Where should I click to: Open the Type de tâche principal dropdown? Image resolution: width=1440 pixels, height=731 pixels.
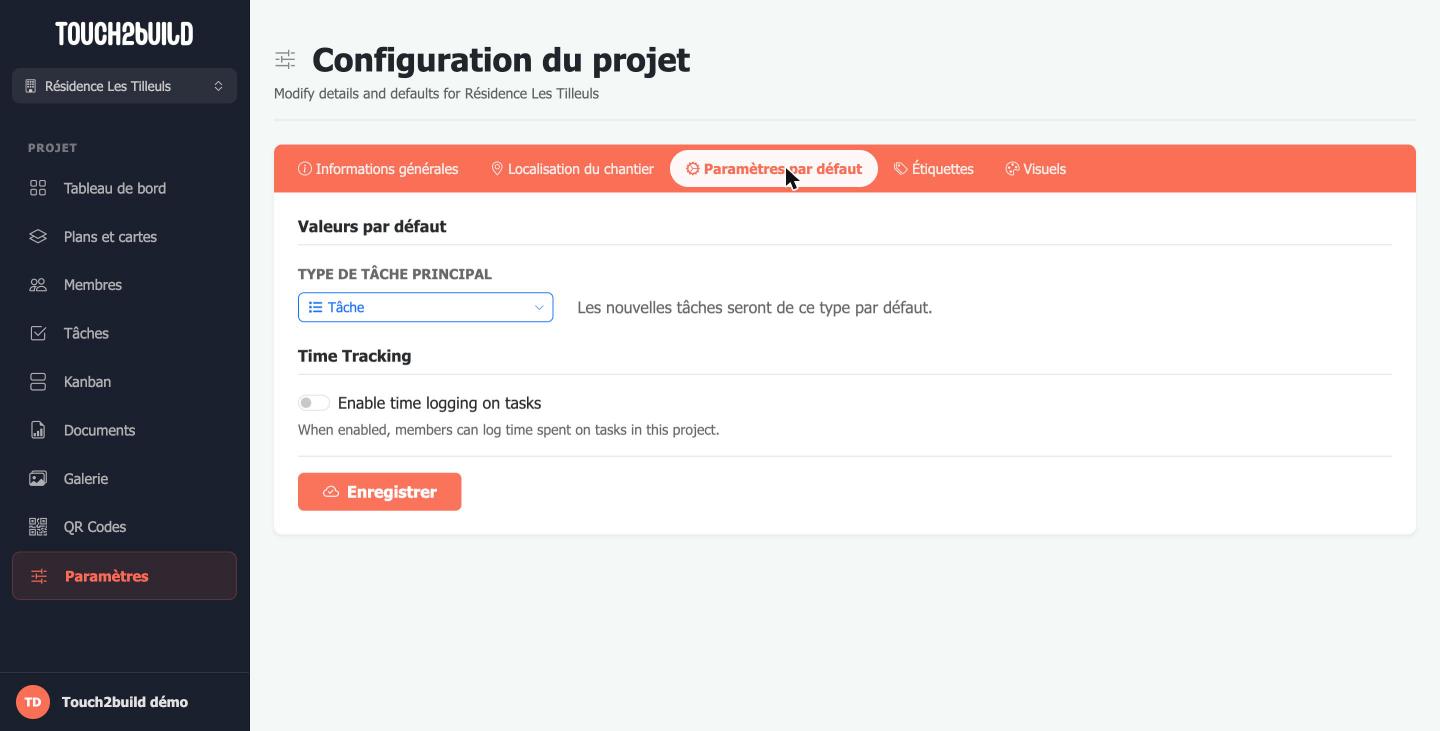425,307
